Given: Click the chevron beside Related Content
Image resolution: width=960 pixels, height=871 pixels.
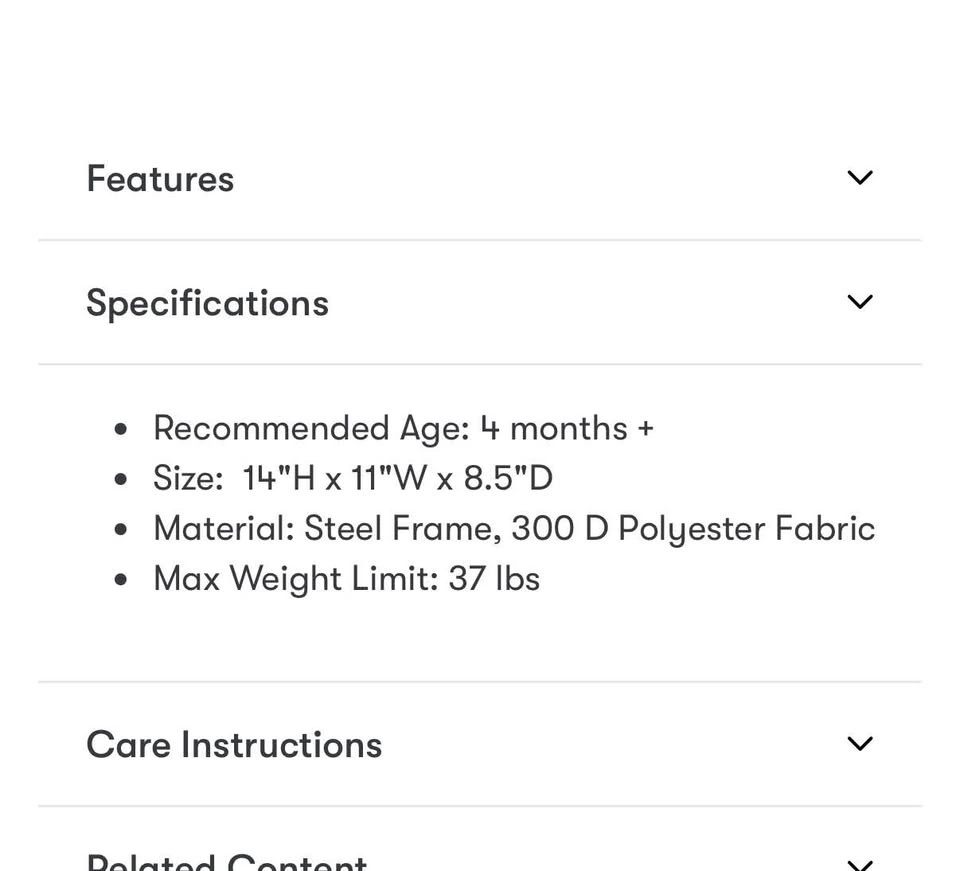Looking at the screenshot, I should tap(860, 864).
